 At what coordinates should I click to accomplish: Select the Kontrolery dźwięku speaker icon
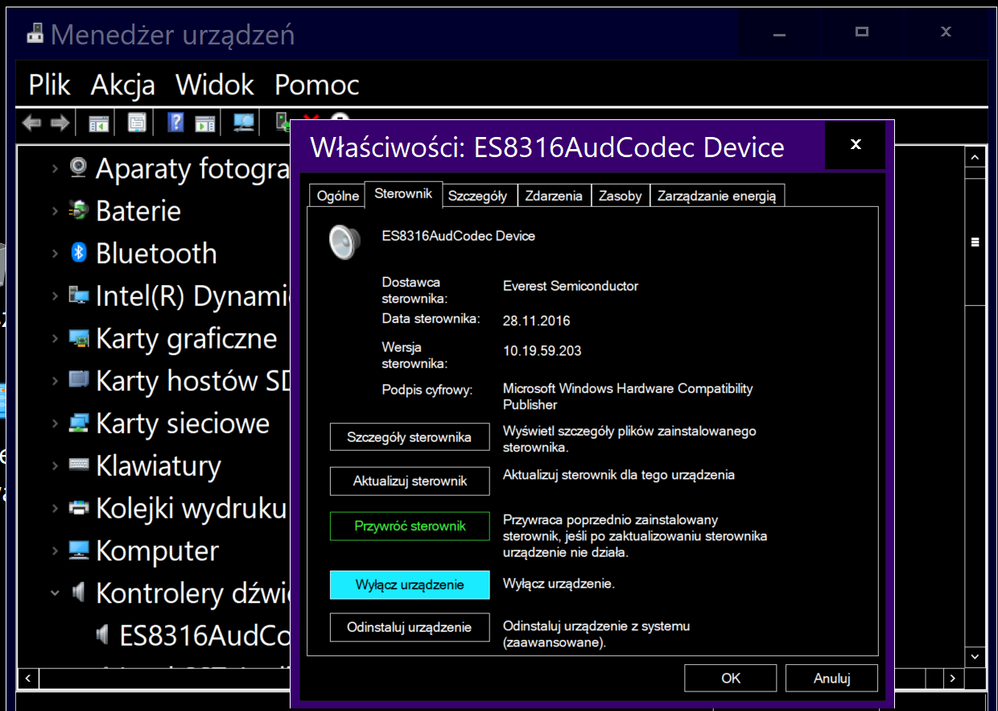point(78,593)
